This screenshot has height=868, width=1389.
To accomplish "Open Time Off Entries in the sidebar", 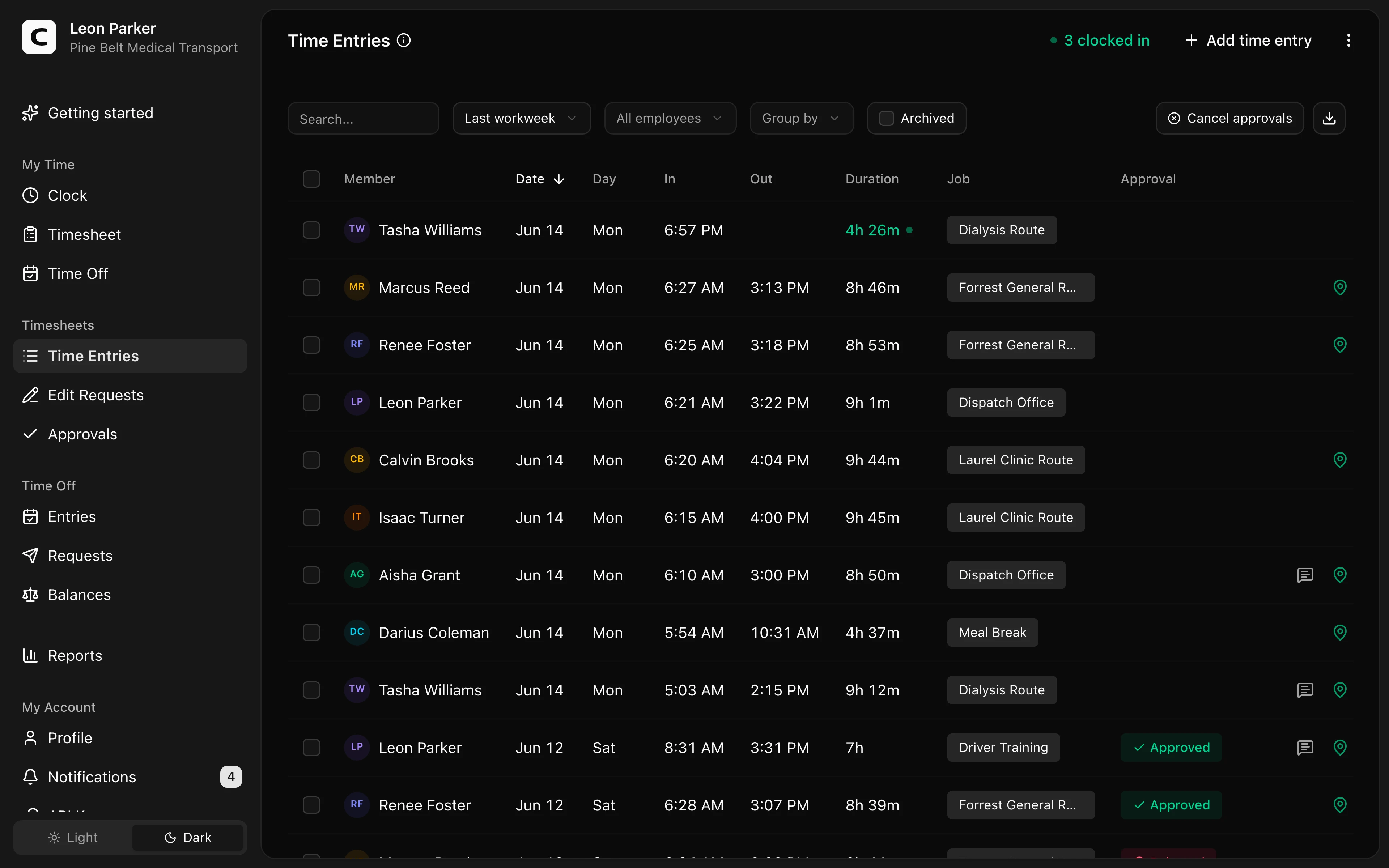I will 130,517.
